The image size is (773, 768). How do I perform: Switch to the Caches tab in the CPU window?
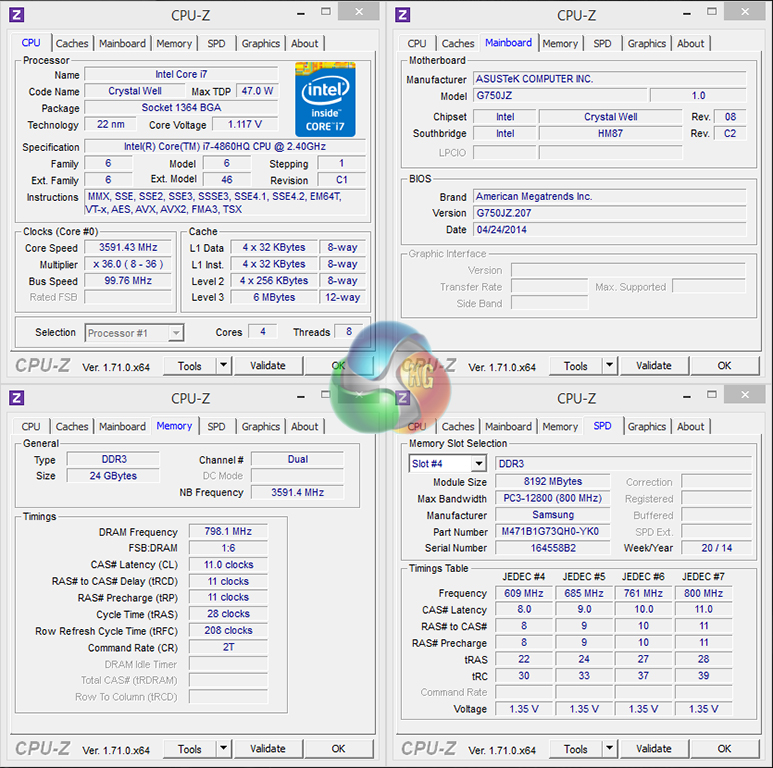click(72, 44)
